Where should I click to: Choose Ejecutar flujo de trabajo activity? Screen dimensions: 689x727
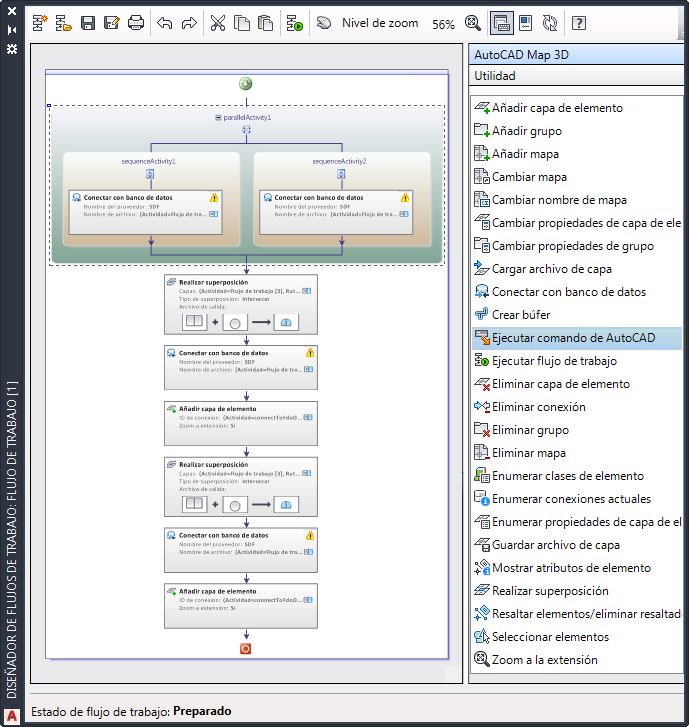(577, 361)
